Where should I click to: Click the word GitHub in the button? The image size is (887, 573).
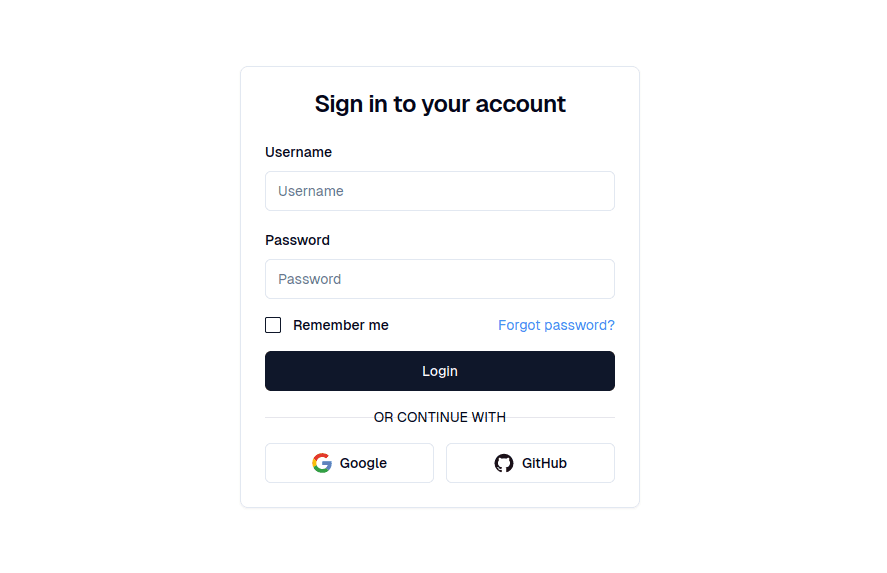coord(544,463)
